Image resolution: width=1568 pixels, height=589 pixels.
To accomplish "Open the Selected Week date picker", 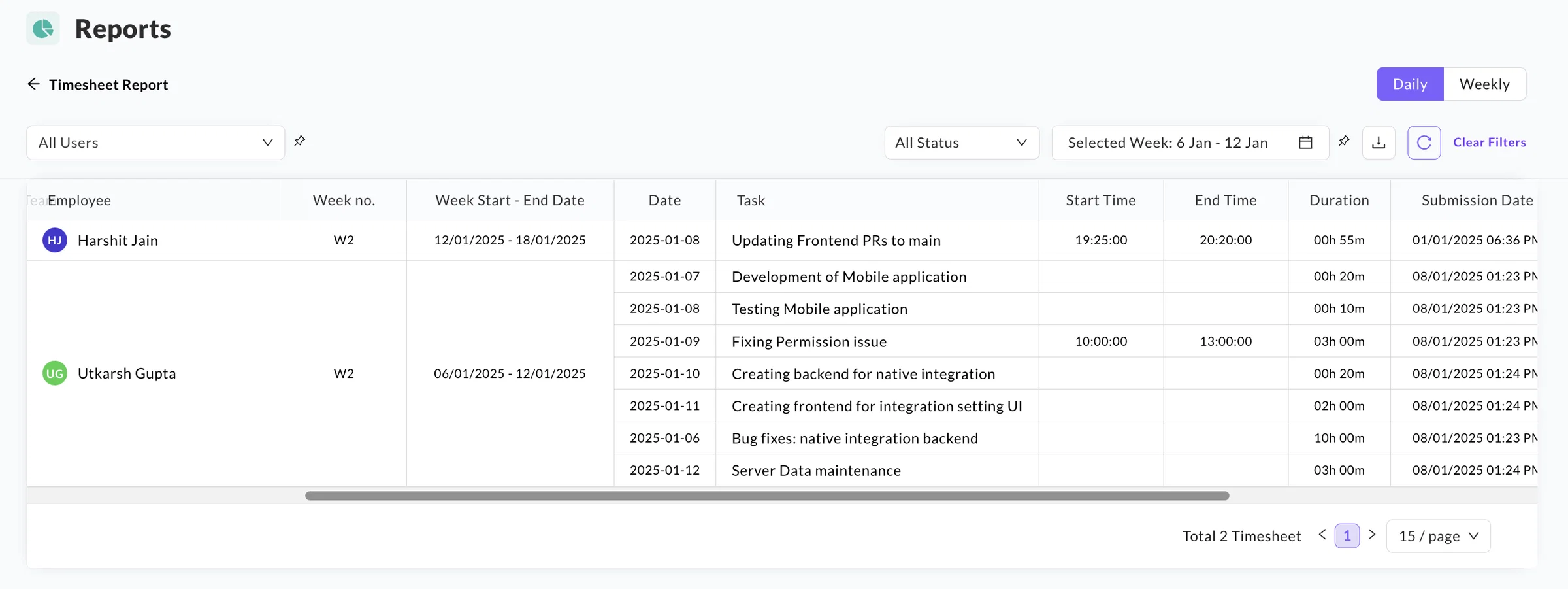I will [x=1190, y=143].
